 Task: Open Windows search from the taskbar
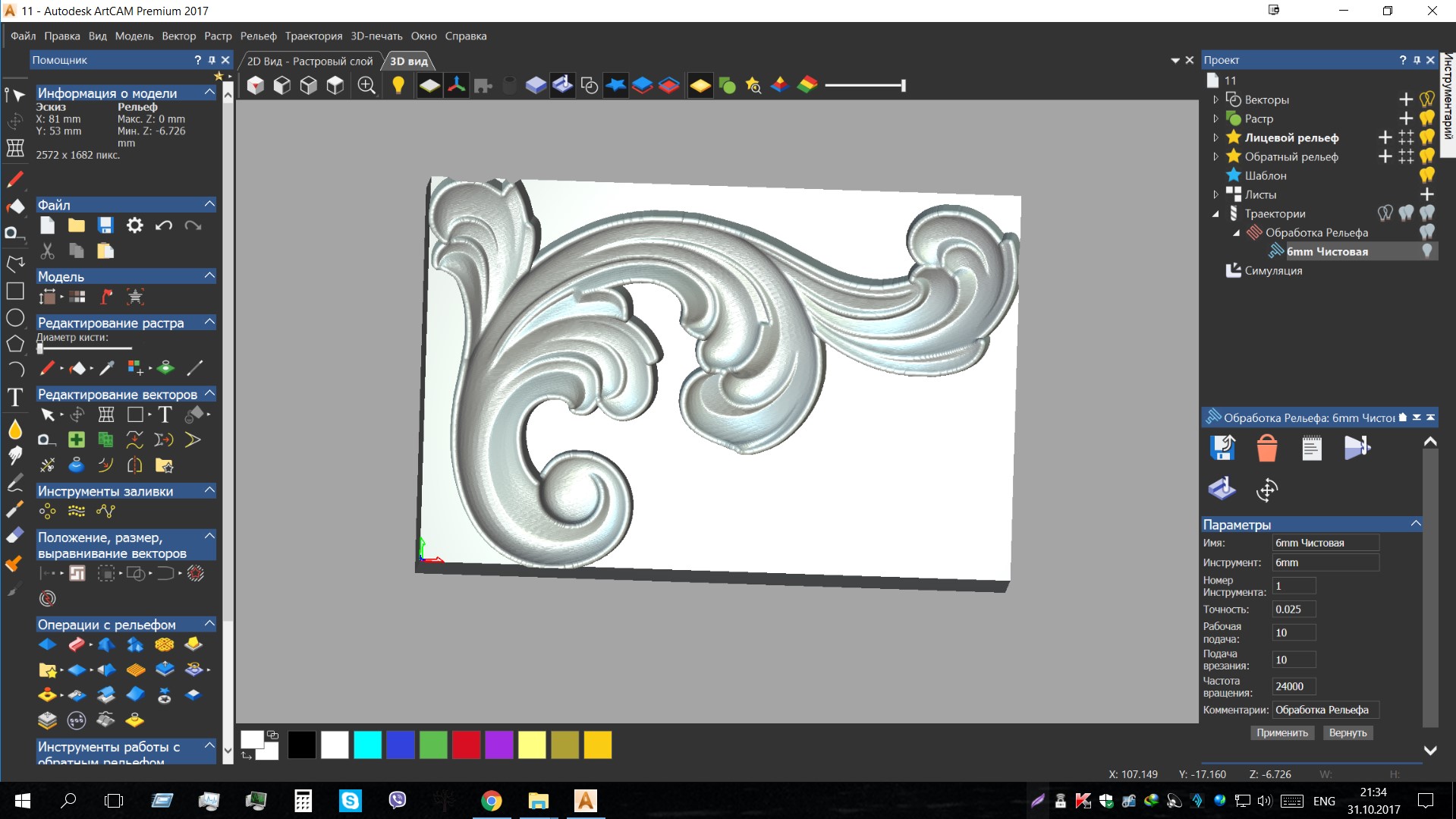(x=68, y=801)
